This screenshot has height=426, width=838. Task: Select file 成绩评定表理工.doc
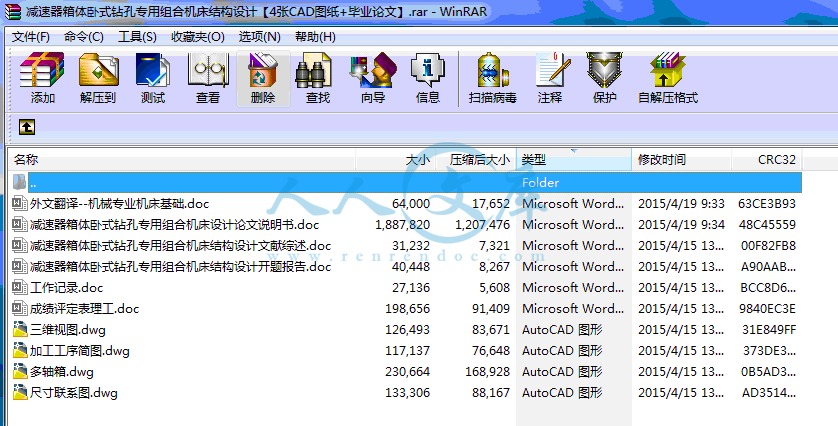pyautogui.click(x=84, y=308)
